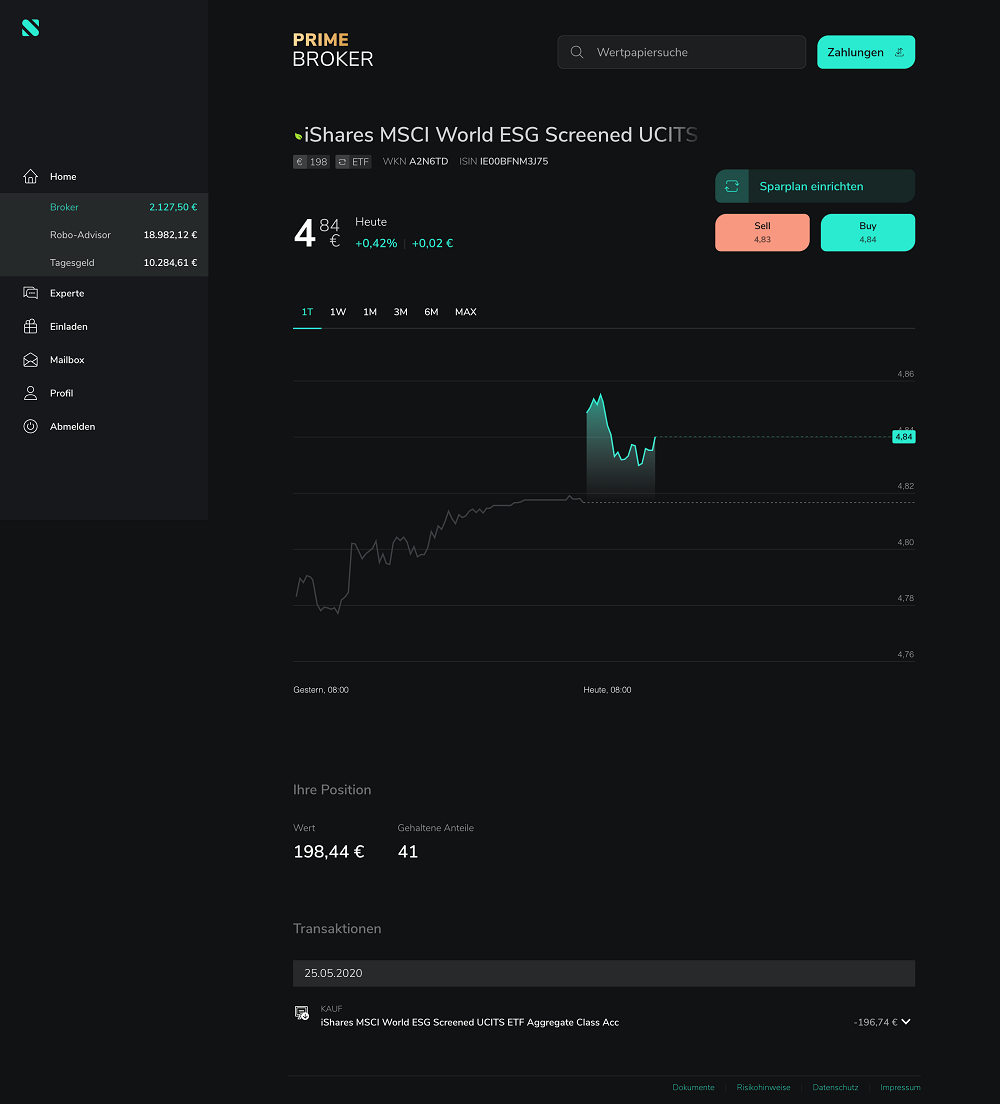Viewport: 1000px width, 1104px height.
Task: Click the teal S logo icon
Action: 30,27
